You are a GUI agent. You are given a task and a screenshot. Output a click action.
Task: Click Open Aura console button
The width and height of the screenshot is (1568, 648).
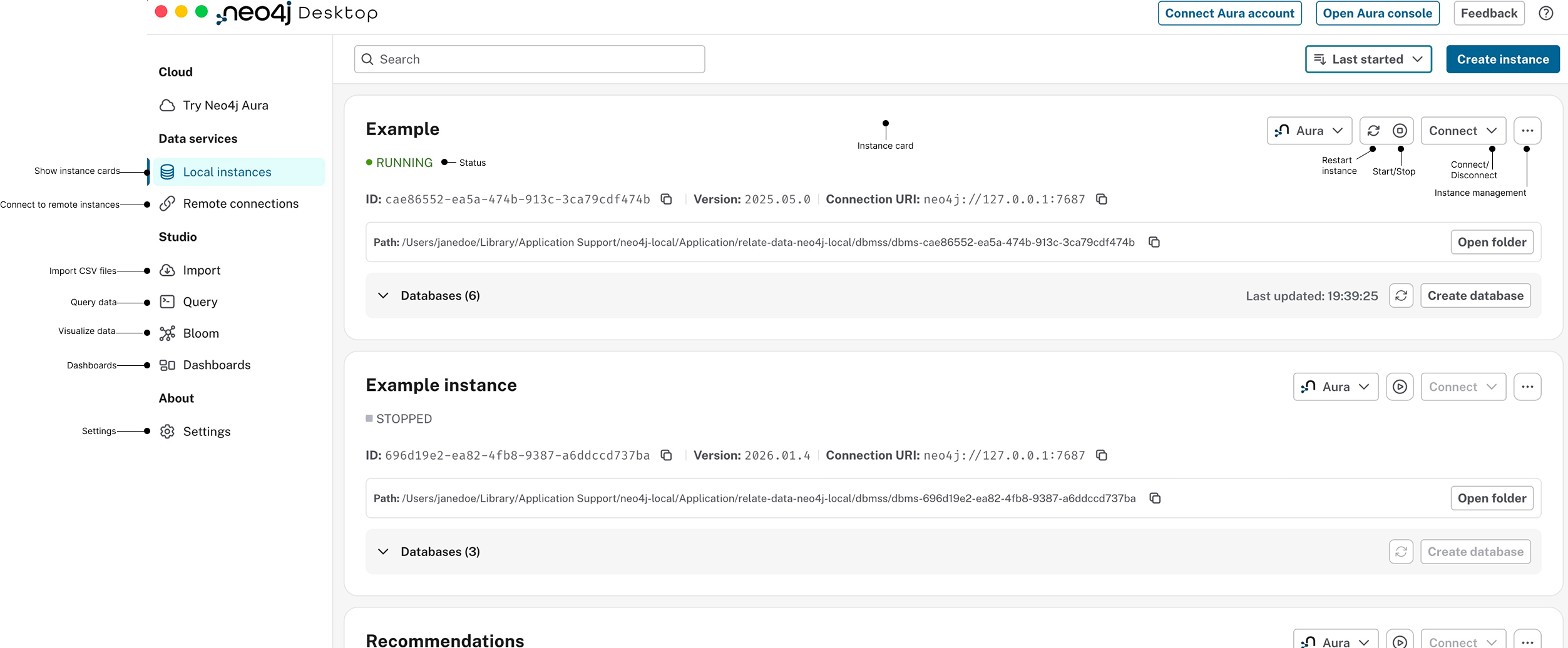click(x=1377, y=13)
